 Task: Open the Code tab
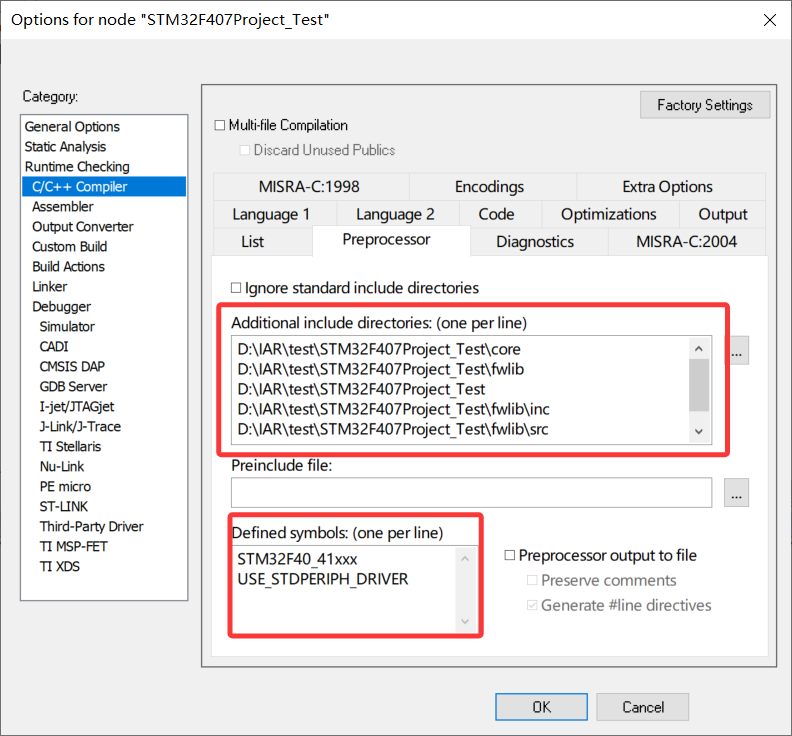coord(497,214)
